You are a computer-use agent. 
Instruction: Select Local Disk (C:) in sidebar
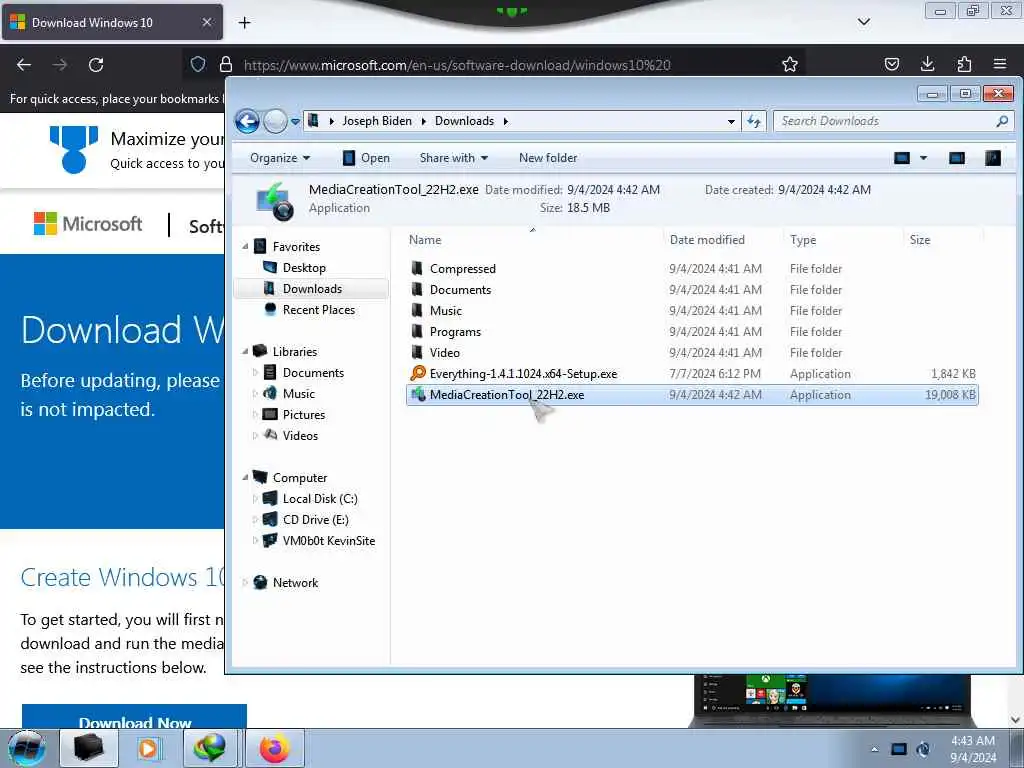[320, 499]
